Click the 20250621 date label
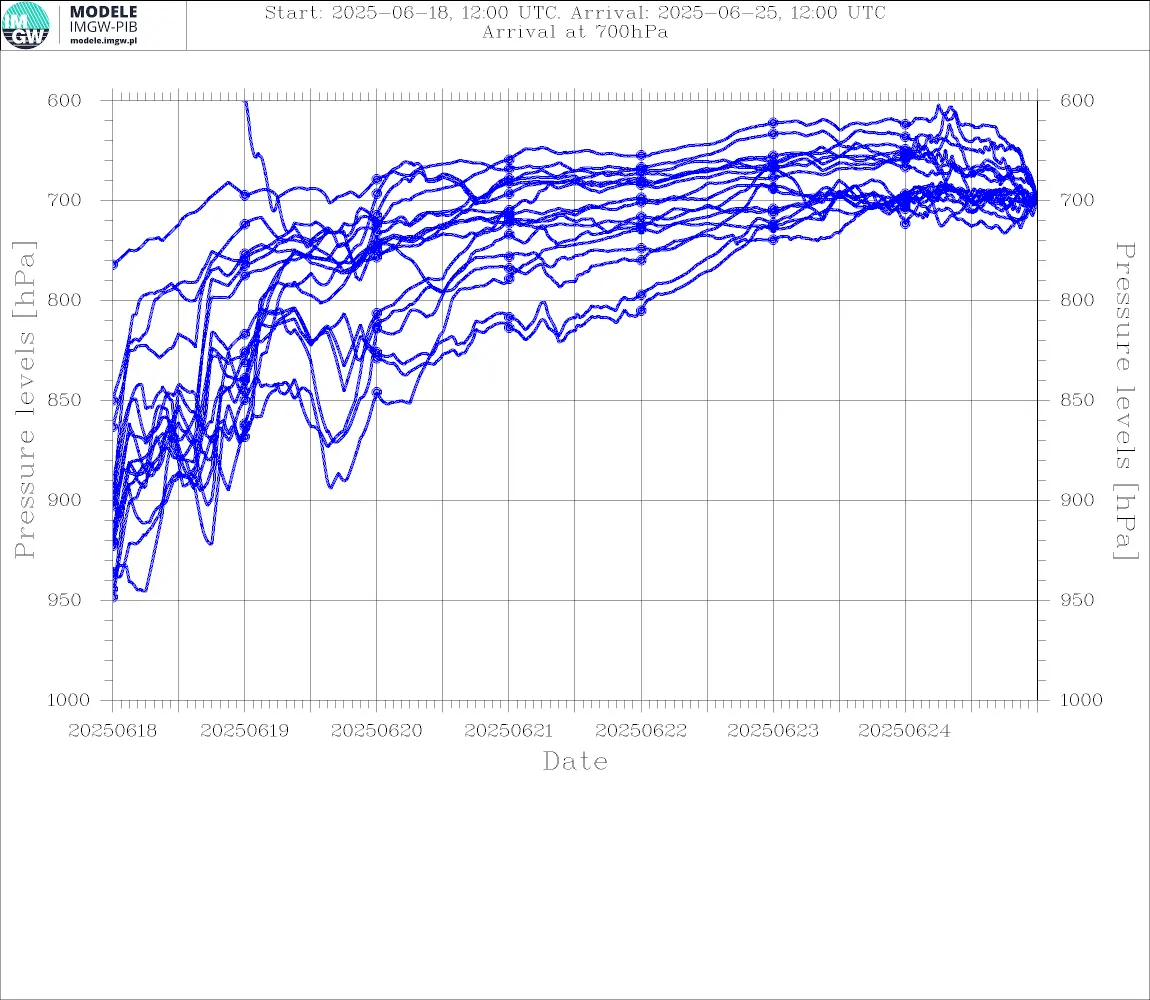This screenshot has height=1000, width=1150. 509,731
